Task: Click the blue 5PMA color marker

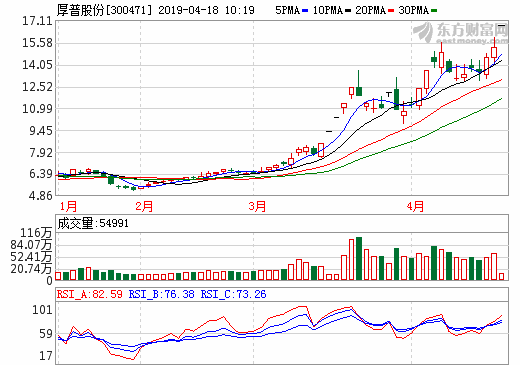Action: [305, 11]
